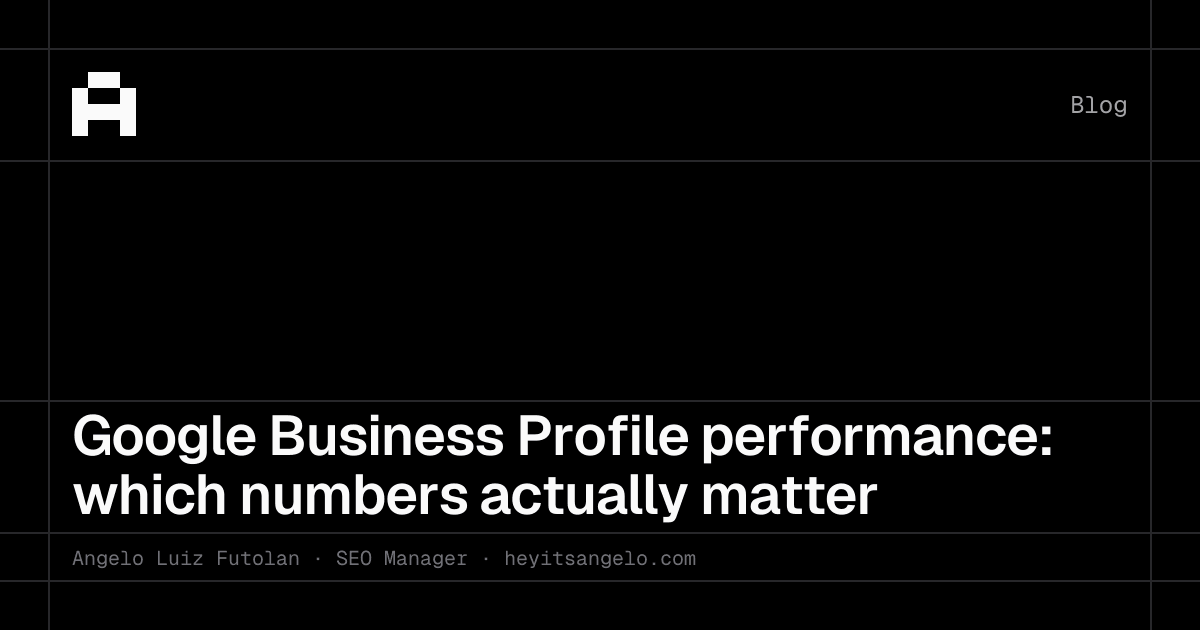The height and width of the screenshot is (630, 1200).
Task: Click the word numbers in the headline
Action: pyautogui.click(x=353, y=496)
